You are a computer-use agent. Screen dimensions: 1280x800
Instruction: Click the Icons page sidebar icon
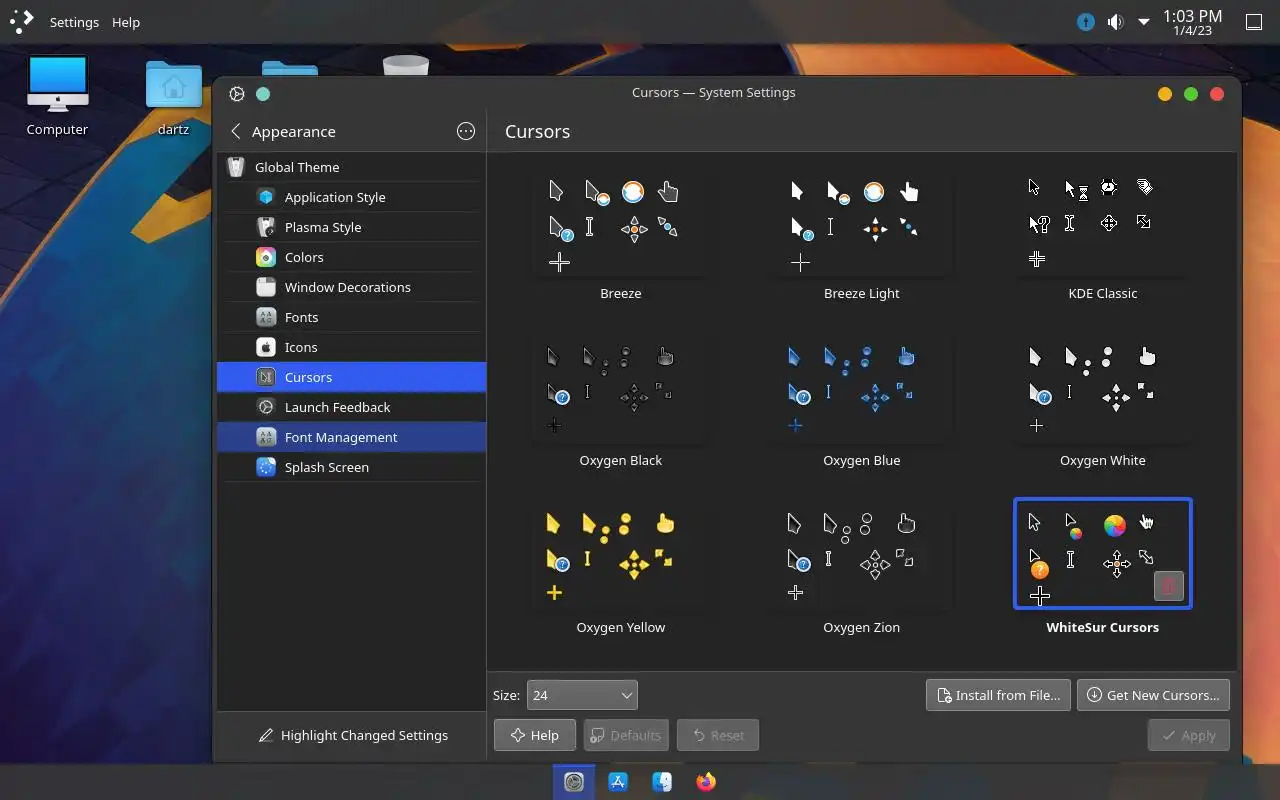(265, 347)
